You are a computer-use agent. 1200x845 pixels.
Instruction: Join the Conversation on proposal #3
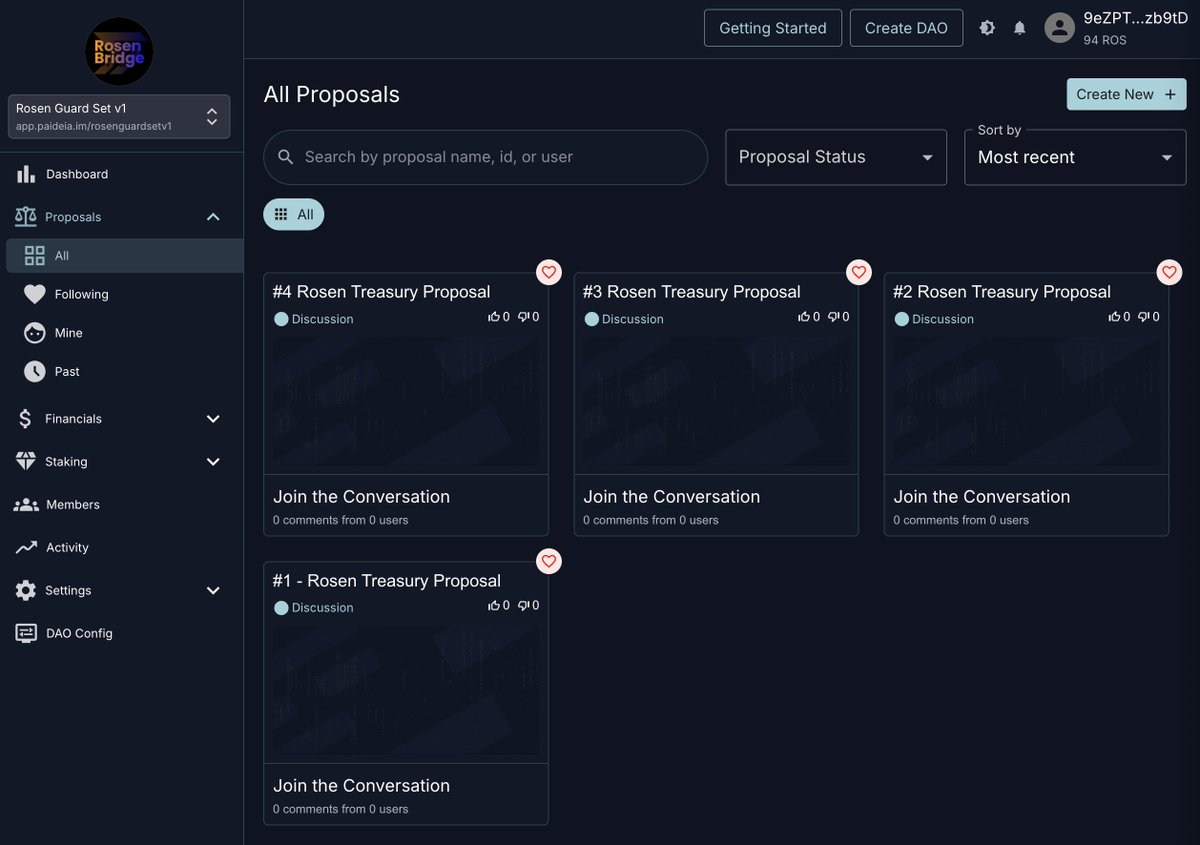click(x=672, y=497)
